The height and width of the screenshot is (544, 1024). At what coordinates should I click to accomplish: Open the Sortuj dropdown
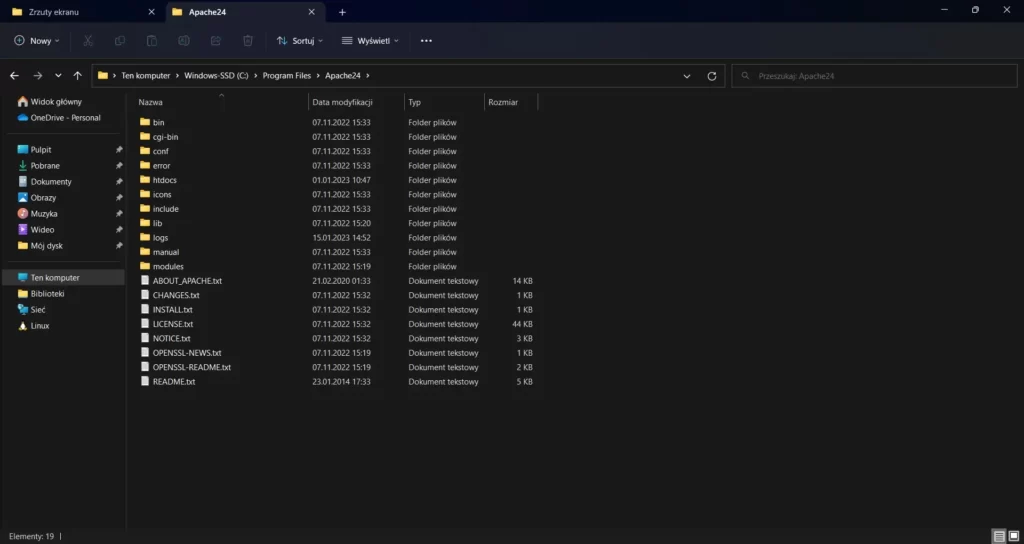[x=300, y=40]
